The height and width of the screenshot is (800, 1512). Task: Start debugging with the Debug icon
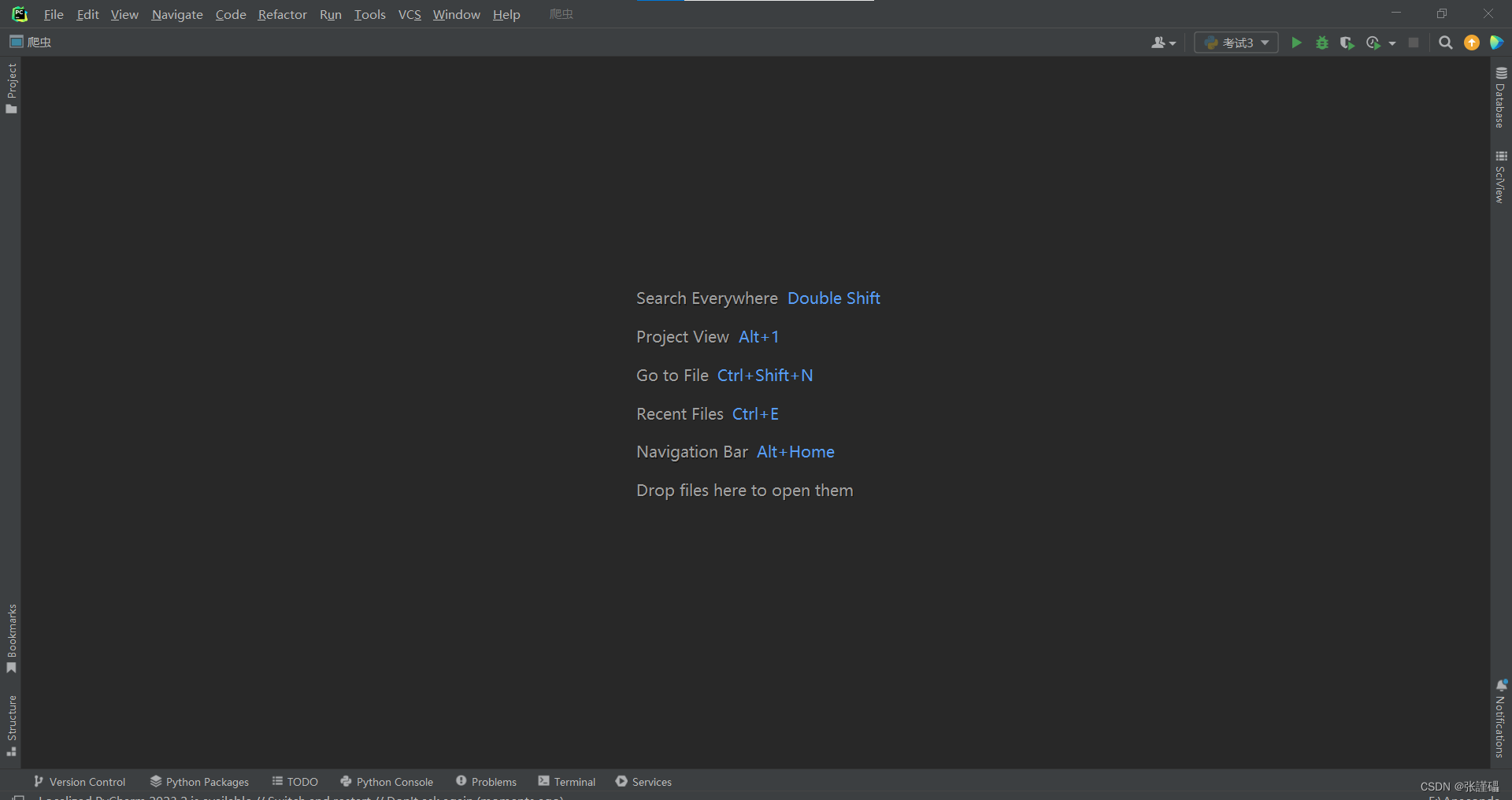(1322, 43)
